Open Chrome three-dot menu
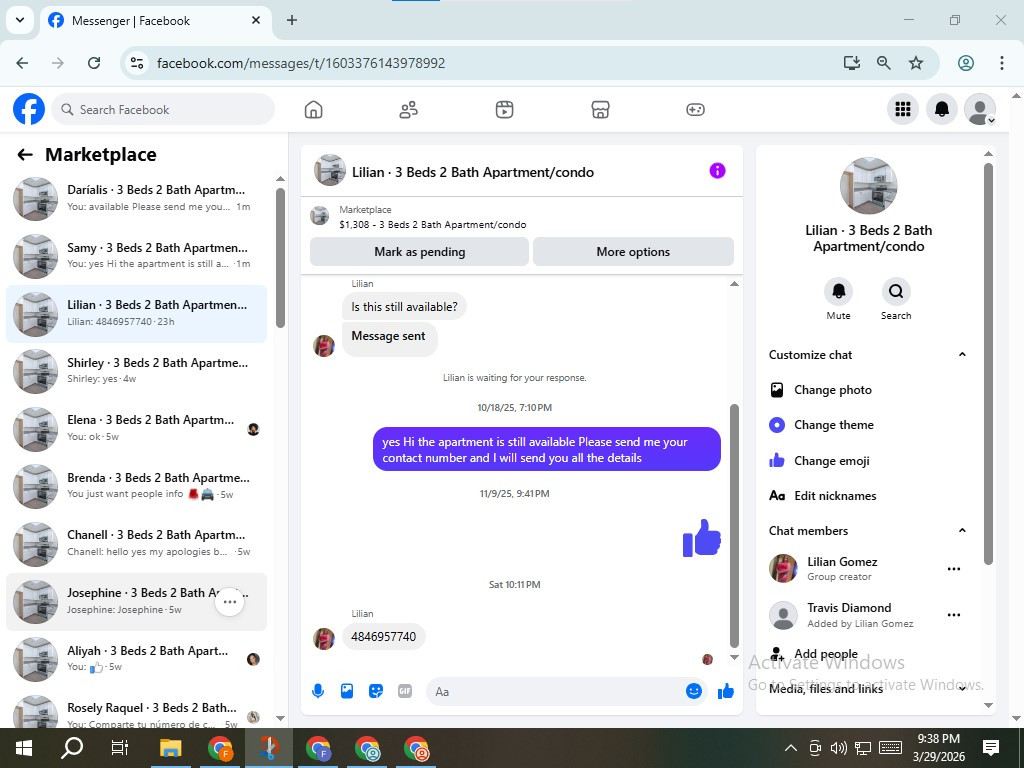 pyautogui.click(x=1001, y=63)
